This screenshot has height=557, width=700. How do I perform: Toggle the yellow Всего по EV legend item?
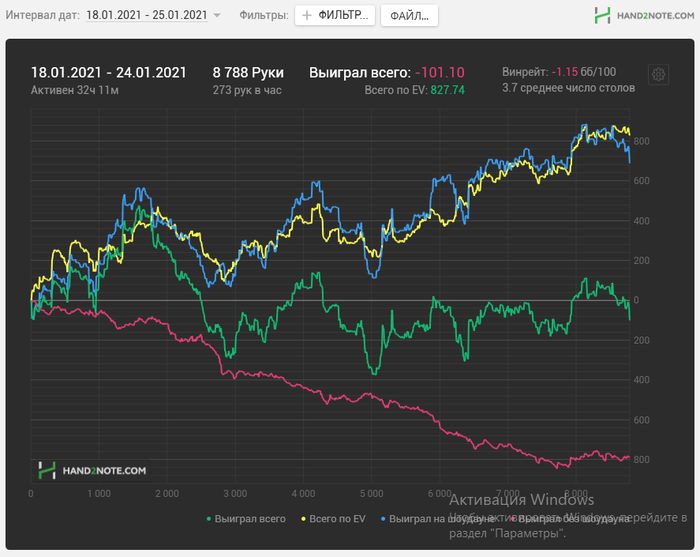tap(333, 519)
